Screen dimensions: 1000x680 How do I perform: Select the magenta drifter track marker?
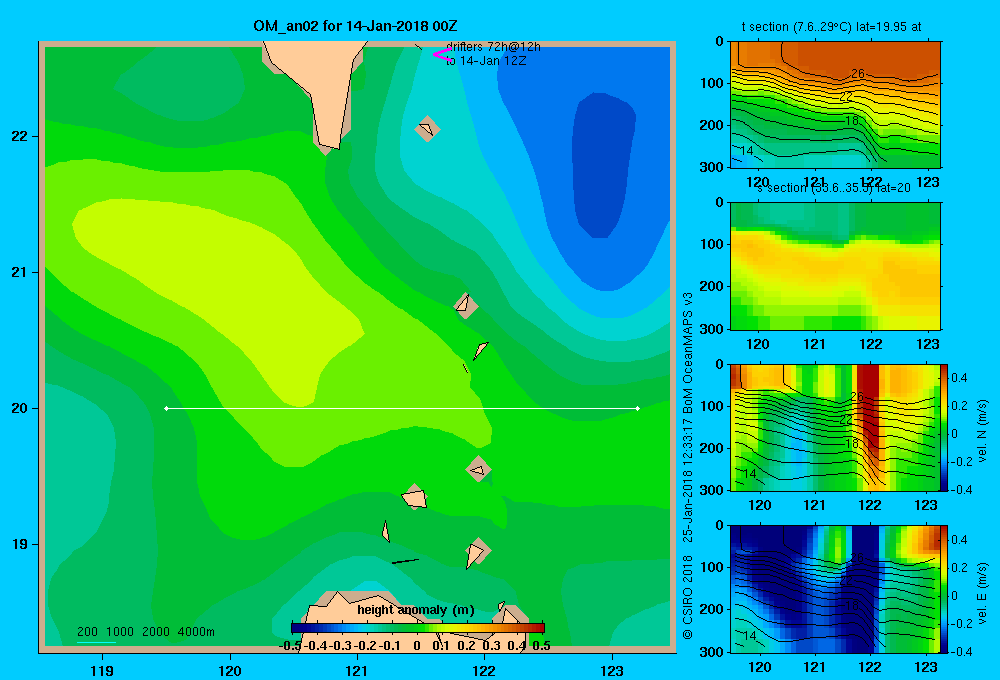(x=441, y=55)
